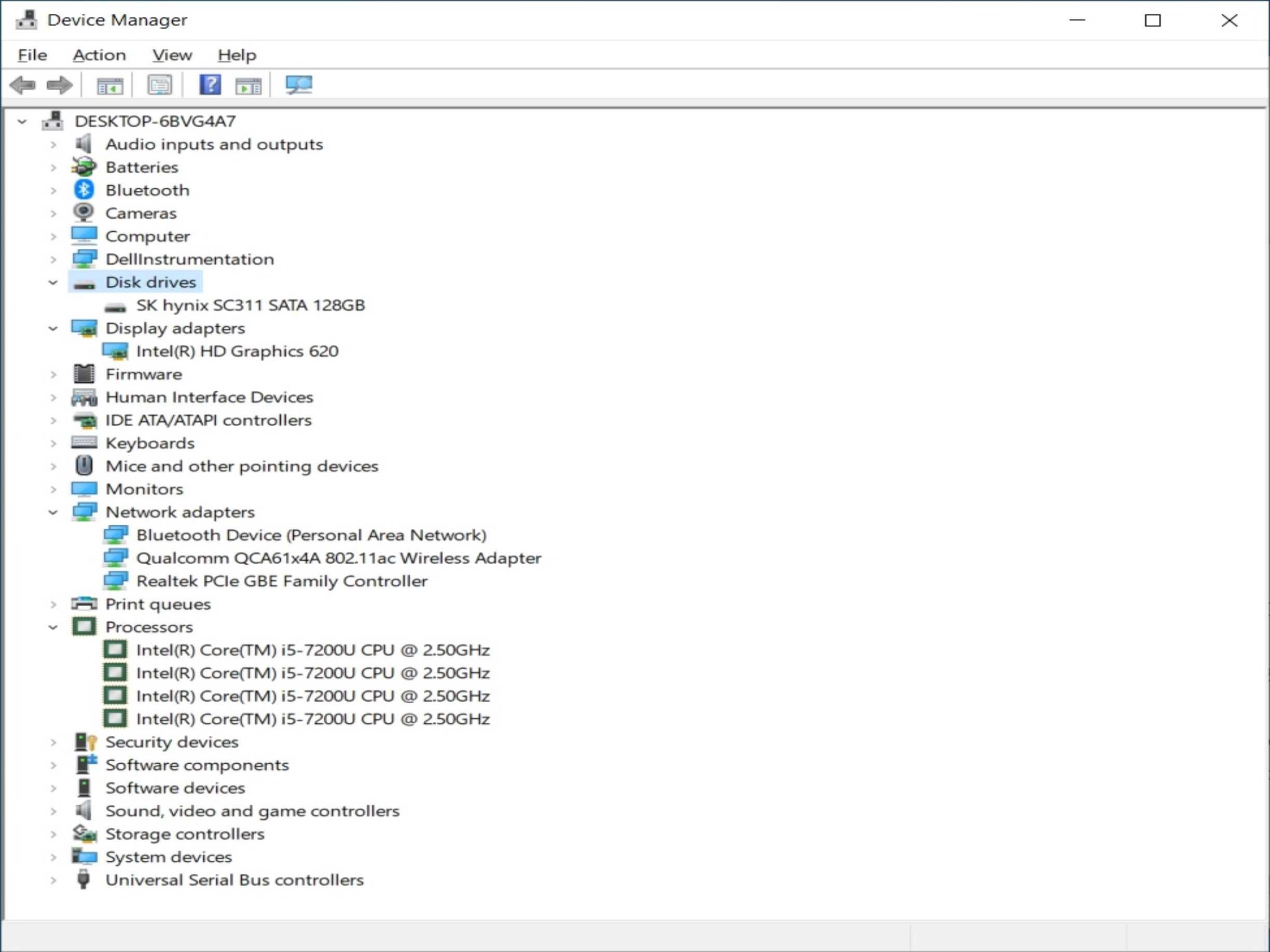The height and width of the screenshot is (952, 1270).
Task: Expand the DellInstrumentation node
Action: coord(53,259)
